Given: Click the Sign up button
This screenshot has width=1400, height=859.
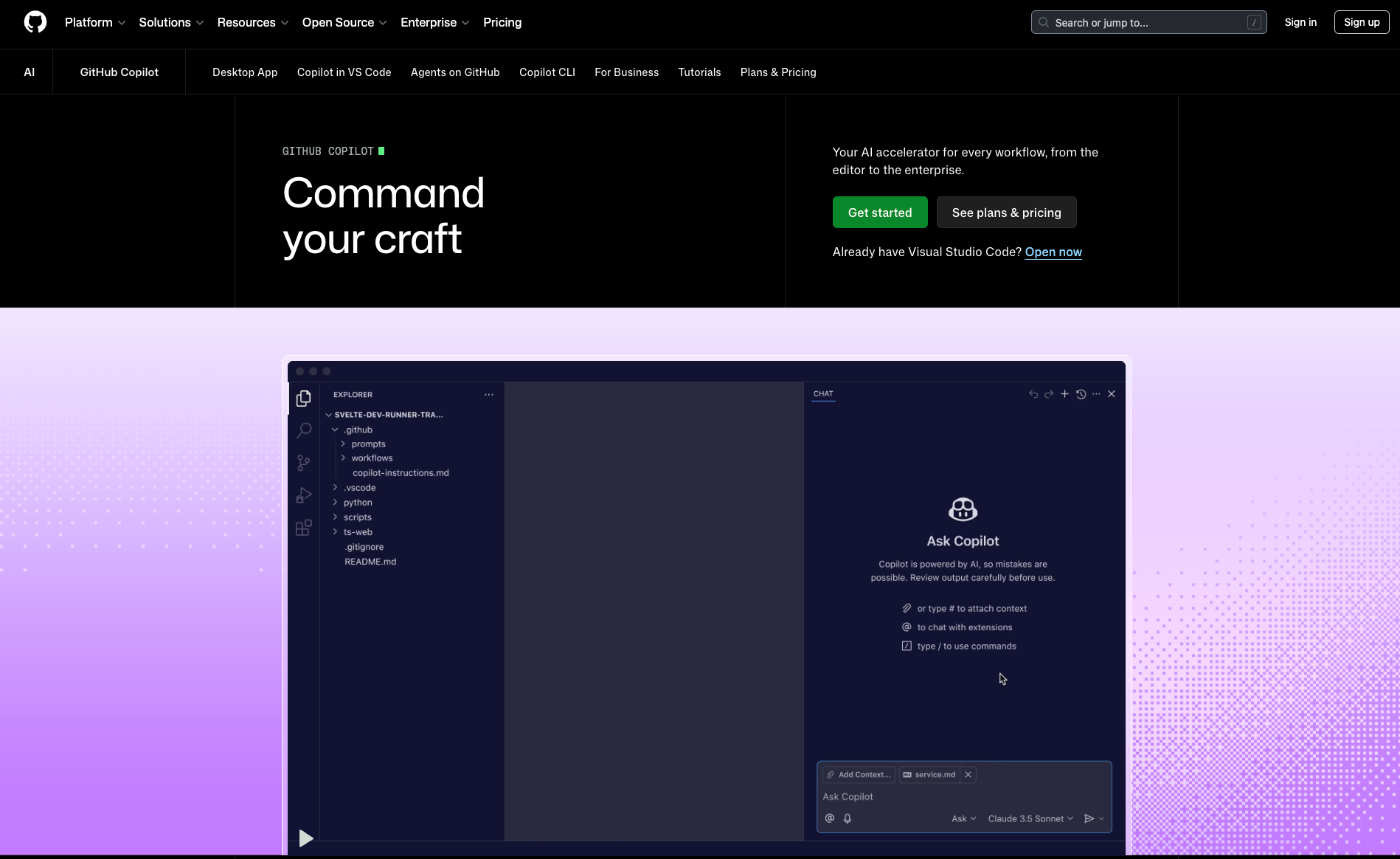Looking at the screenshot, I should point(1362,22).
